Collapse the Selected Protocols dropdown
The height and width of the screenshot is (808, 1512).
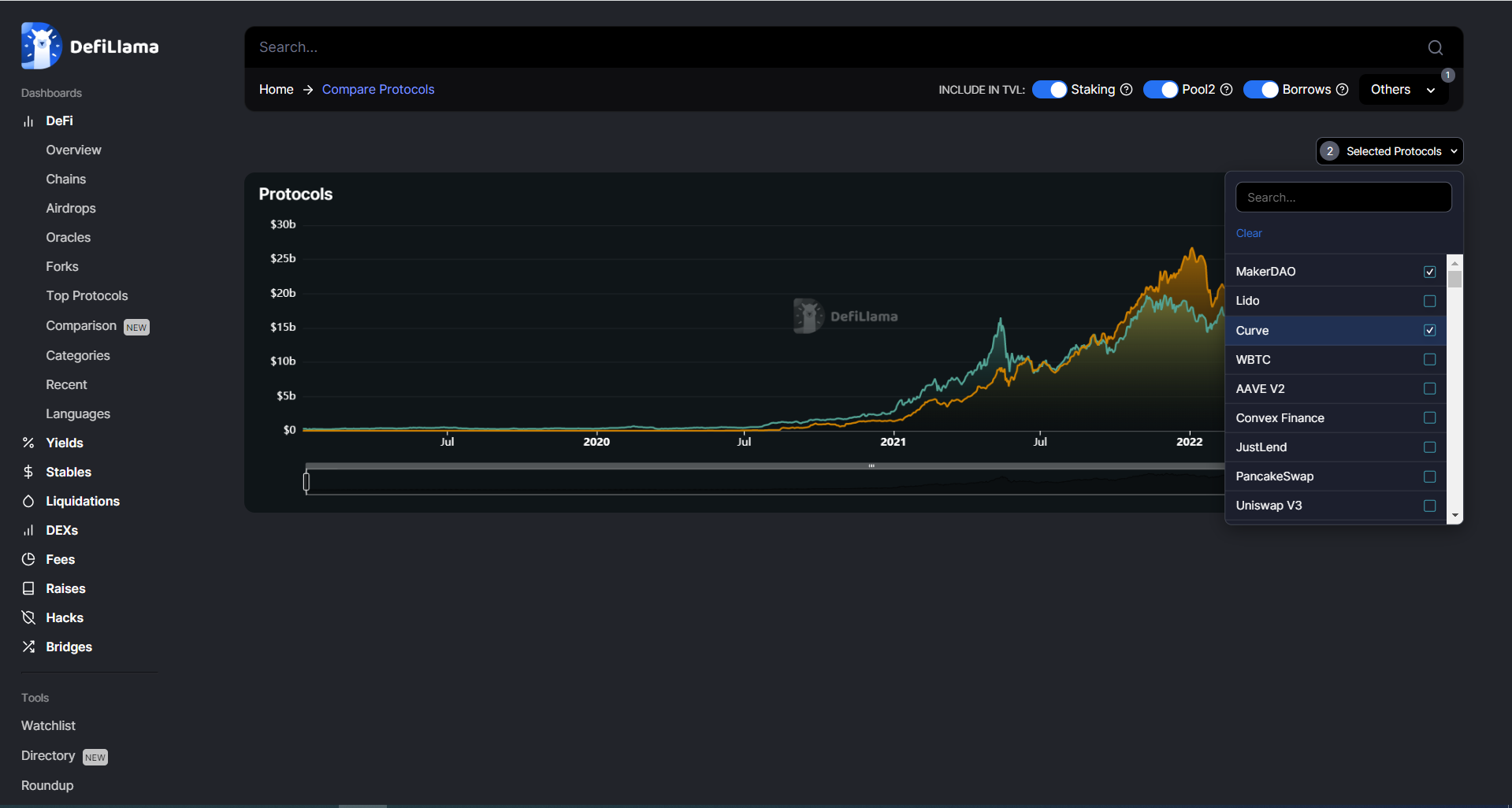tap(1390, 152)
